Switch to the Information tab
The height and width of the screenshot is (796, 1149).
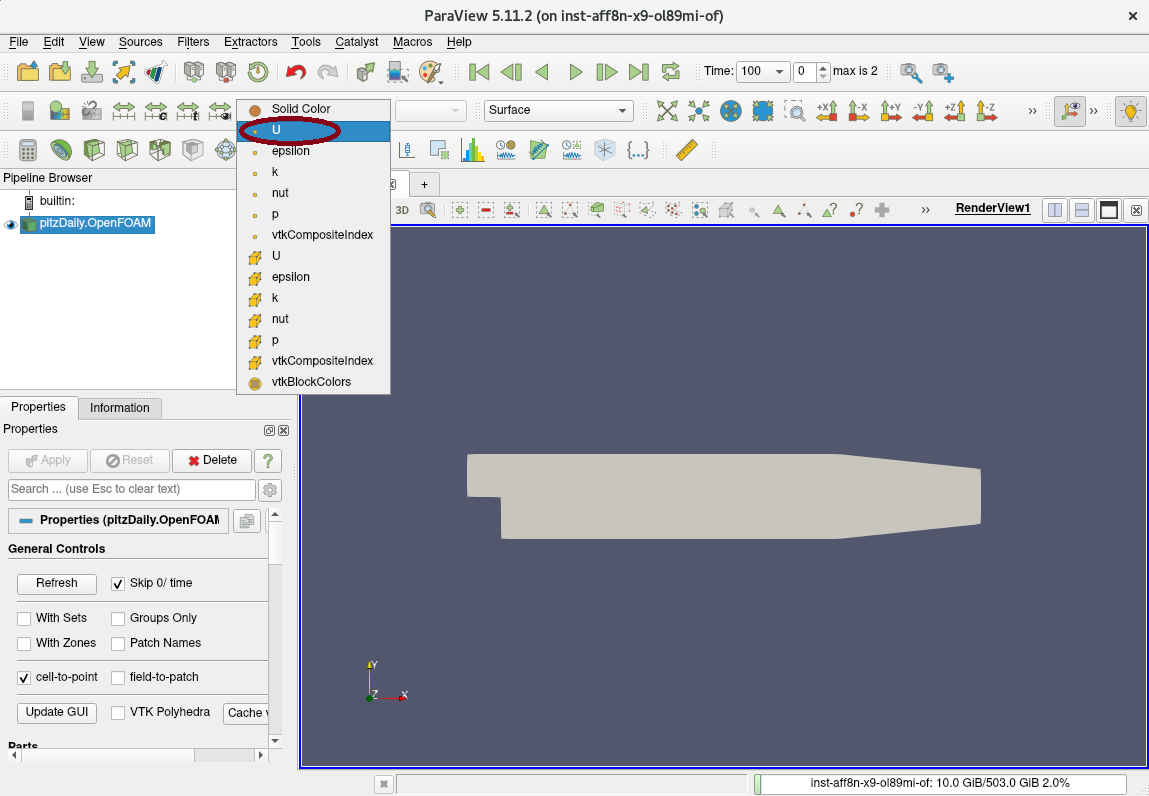click(119, 408)
